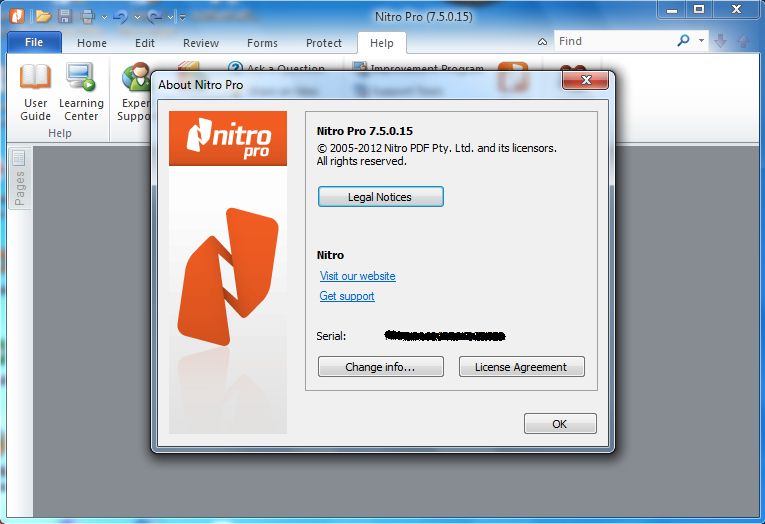Open a file with the folder icon

[43, 17]
